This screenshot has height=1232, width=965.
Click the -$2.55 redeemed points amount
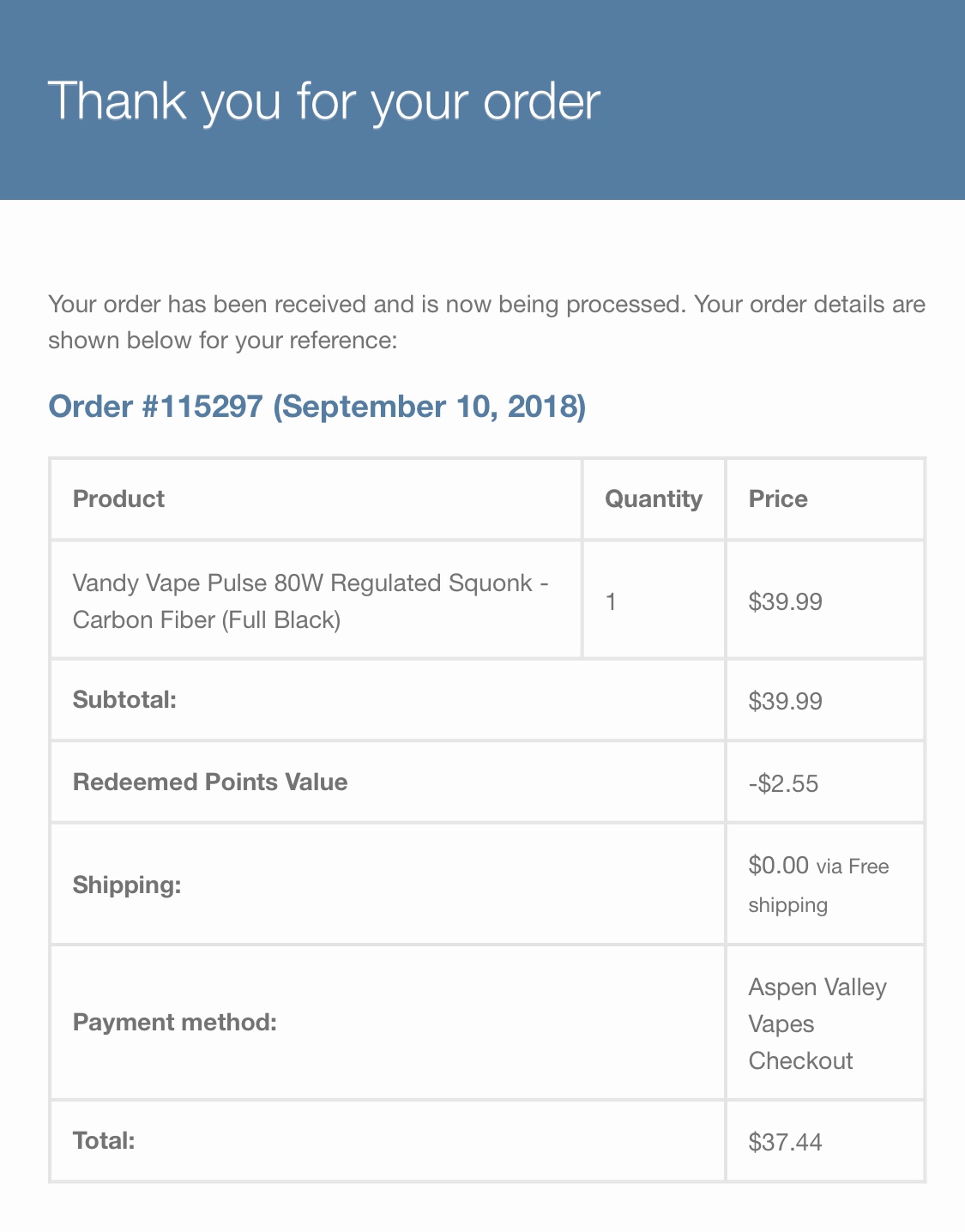point(783,783)
